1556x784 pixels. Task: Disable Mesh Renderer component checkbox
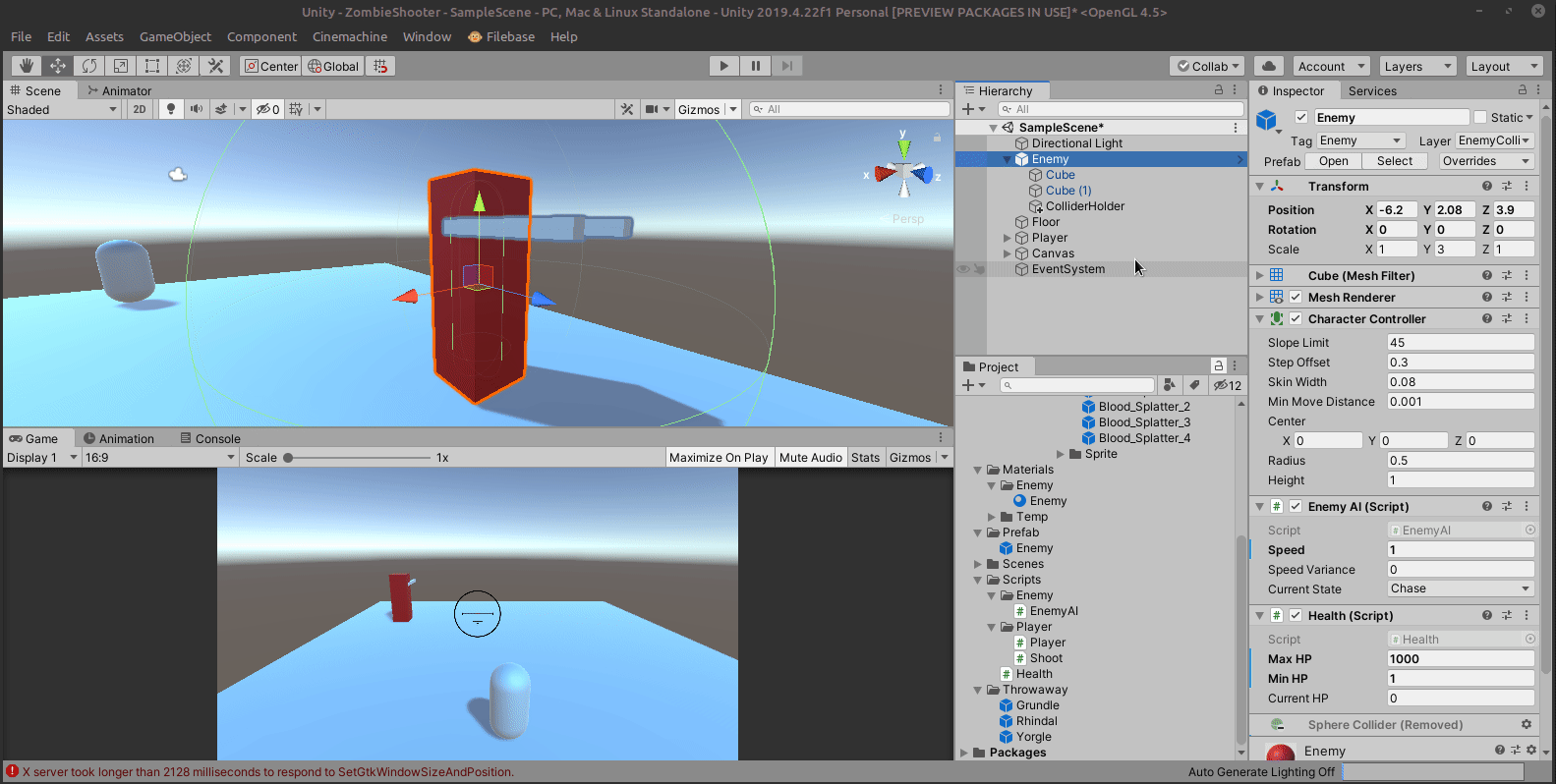1296,297
